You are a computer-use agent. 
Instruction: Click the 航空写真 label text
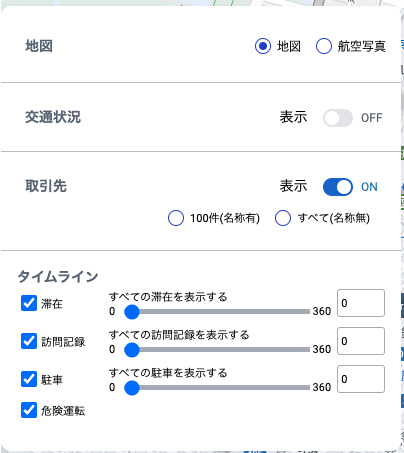(x=362, y=46)
